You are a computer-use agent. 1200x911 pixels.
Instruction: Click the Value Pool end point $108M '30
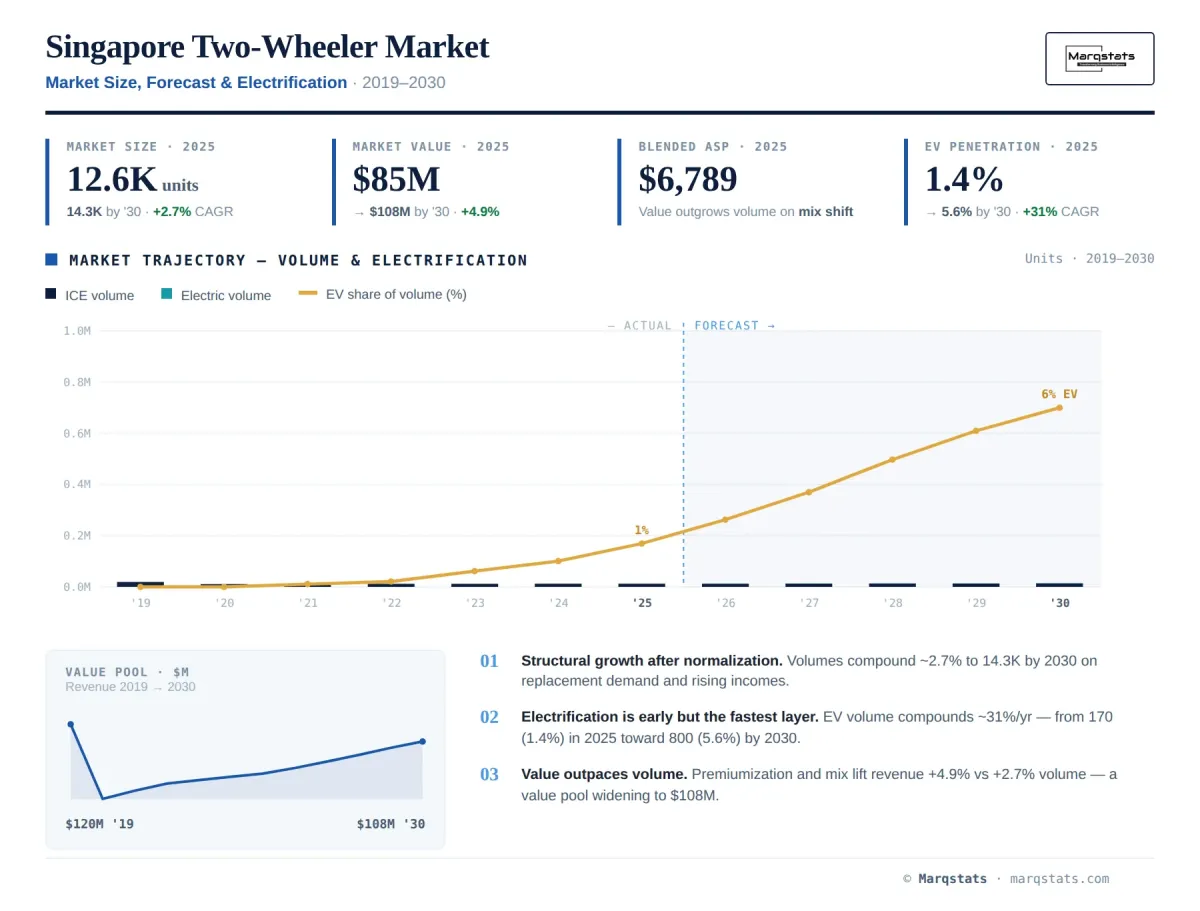point(422,741)
